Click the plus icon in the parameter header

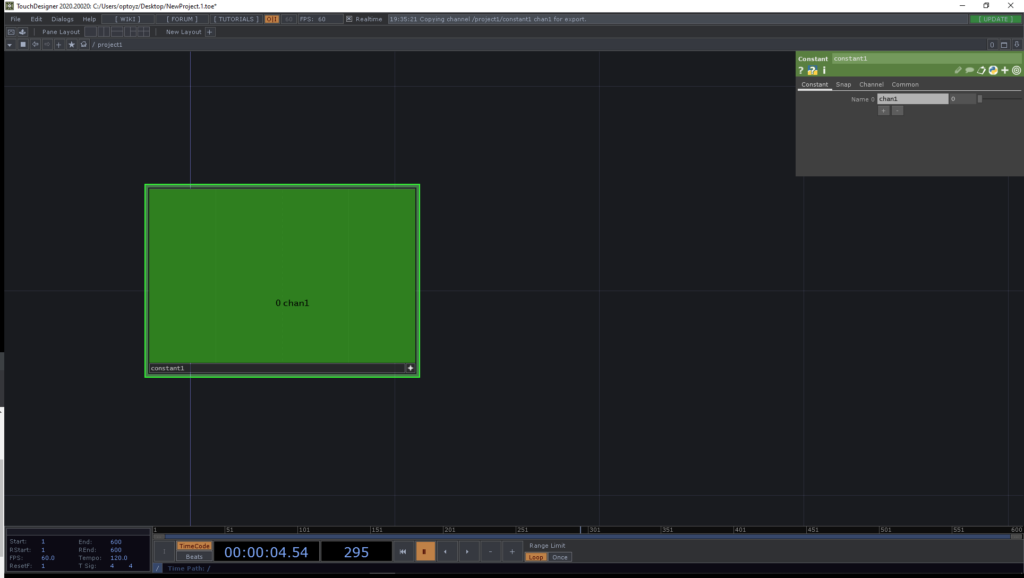click(x=1005, y=71)
